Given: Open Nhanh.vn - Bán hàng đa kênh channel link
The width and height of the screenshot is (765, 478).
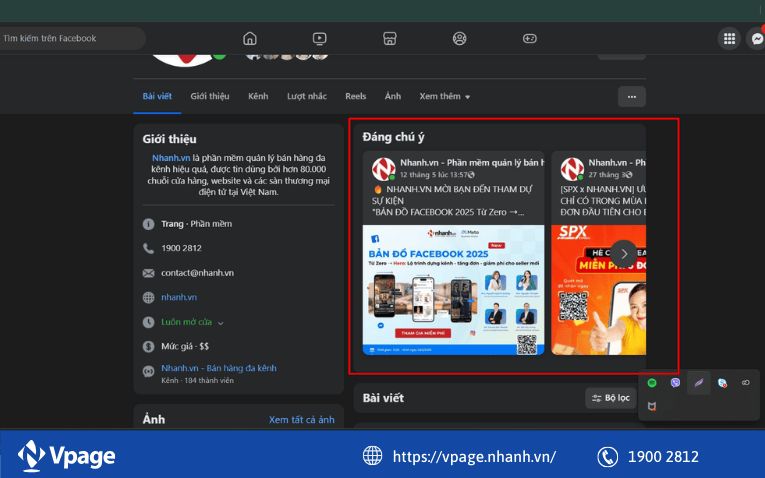Looking at the screenshot, I should point(219,368).
